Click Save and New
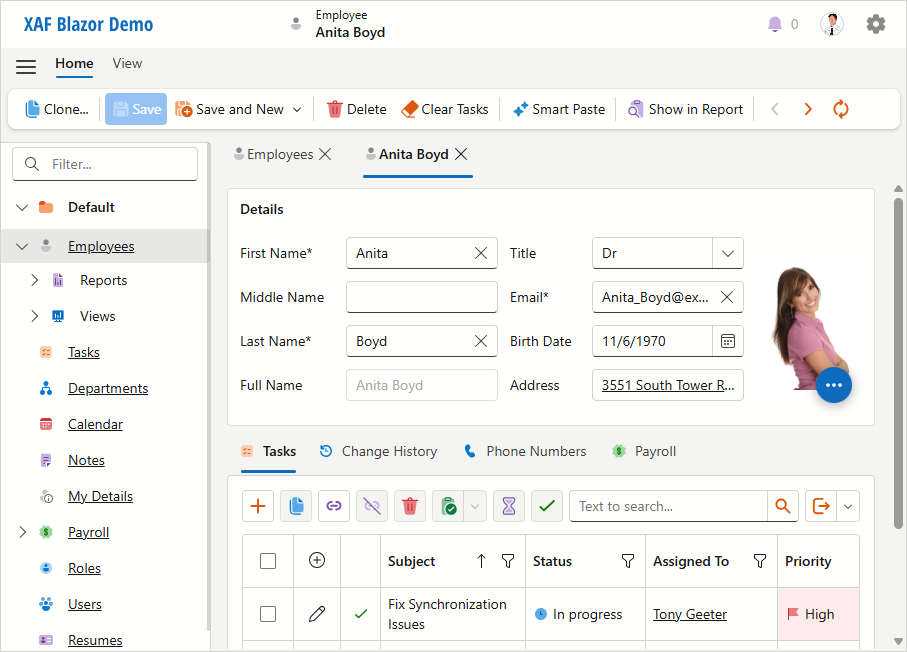The width and height of the screenshot is (907, 652). pyautogui.click(x=230, y=109)
